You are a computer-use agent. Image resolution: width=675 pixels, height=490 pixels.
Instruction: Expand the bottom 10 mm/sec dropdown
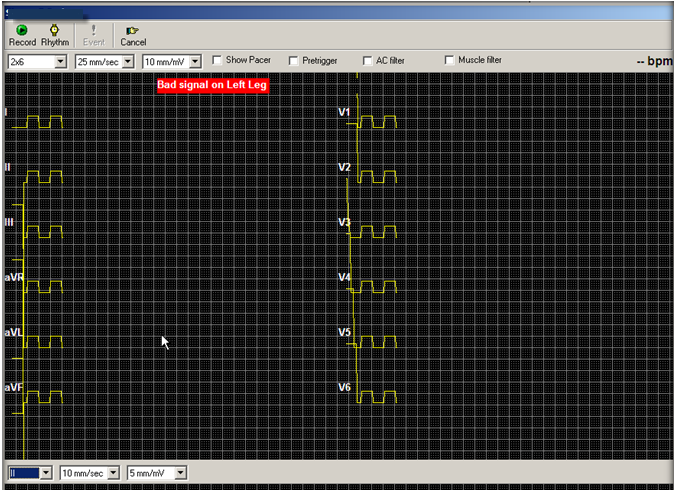(113, 472)
